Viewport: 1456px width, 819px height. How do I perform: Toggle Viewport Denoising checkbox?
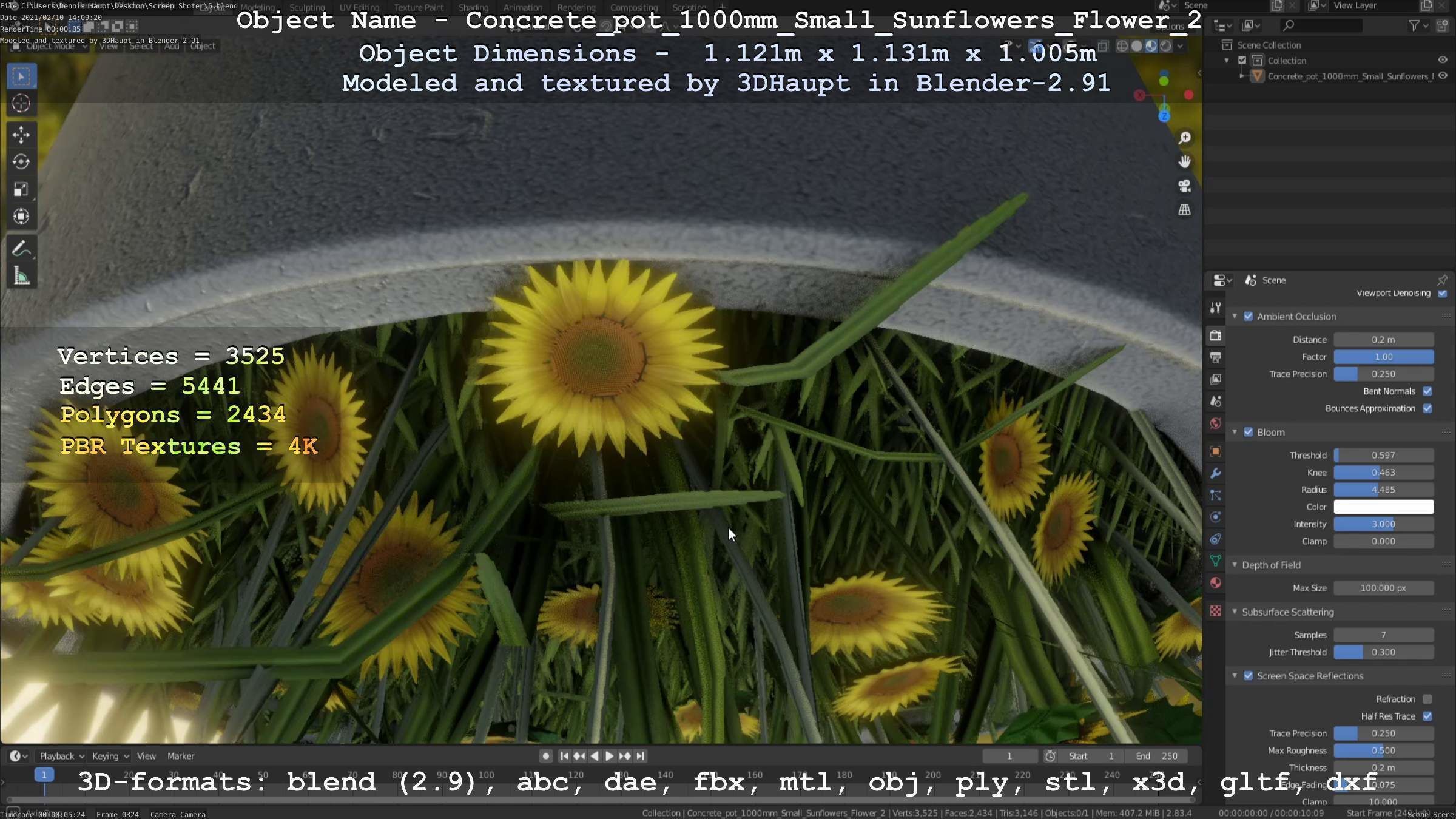(x=1443, y=294)
